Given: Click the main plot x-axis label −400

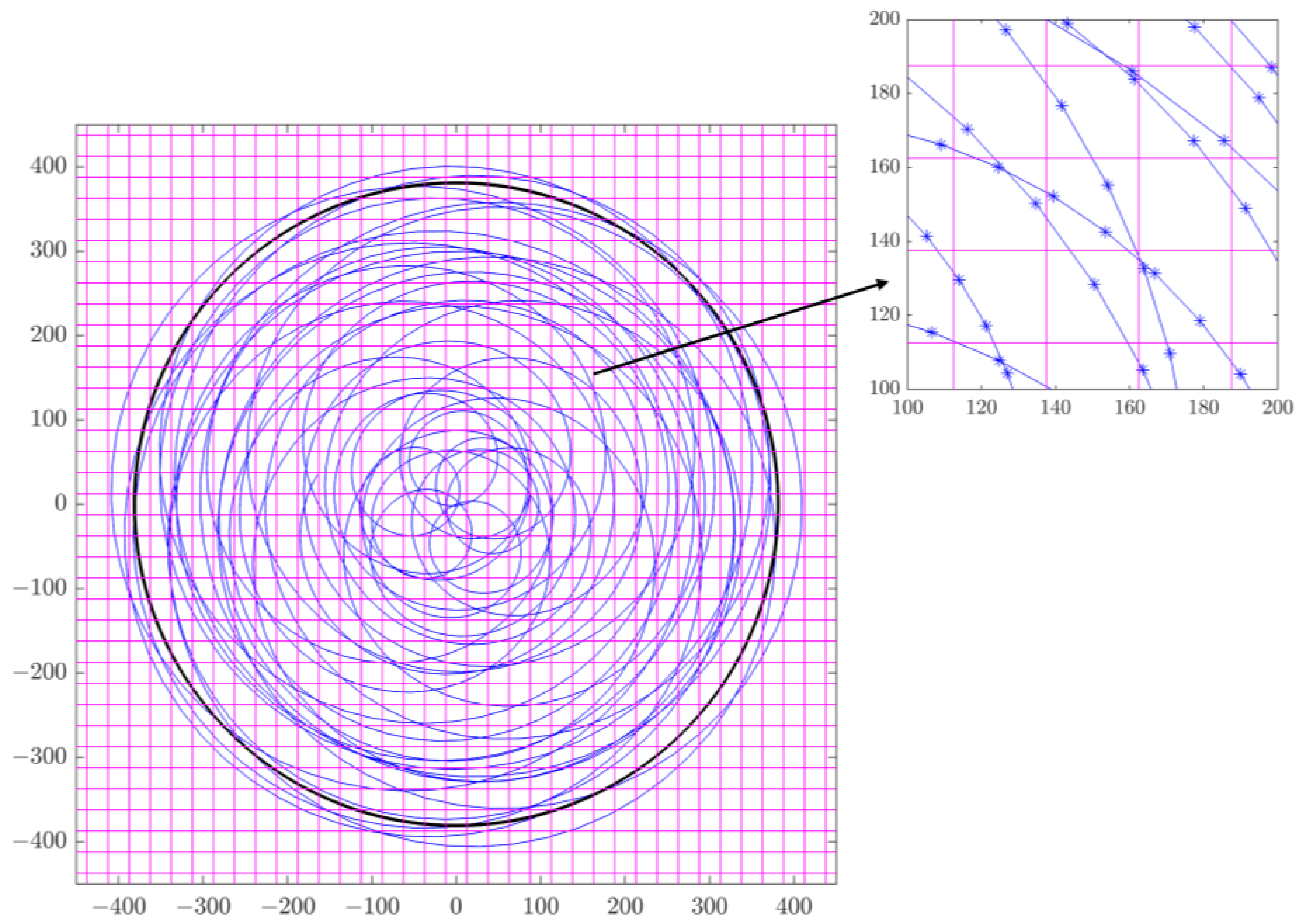Looking at the screenshot, I should [119, 905].
